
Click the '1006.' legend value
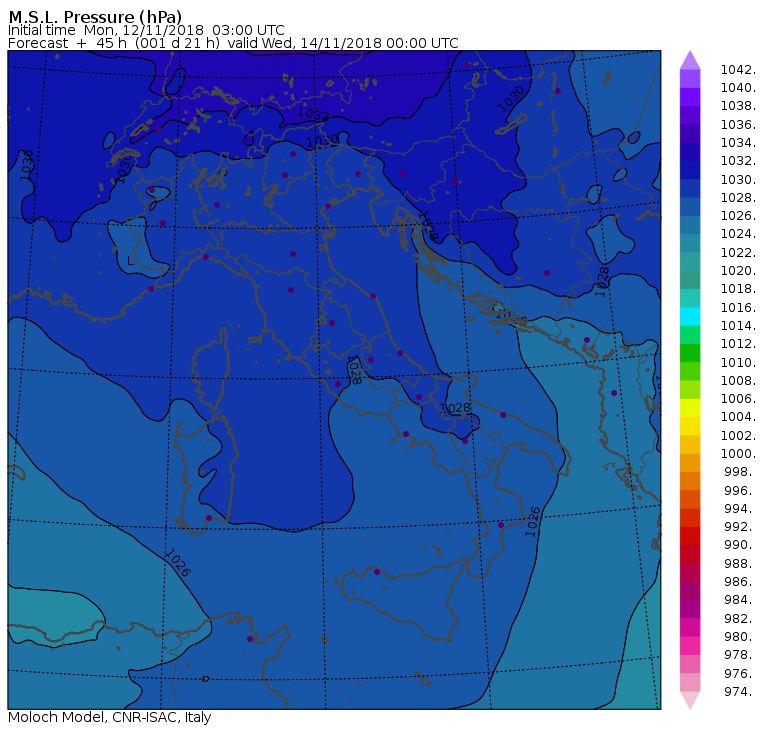[738, 398]
